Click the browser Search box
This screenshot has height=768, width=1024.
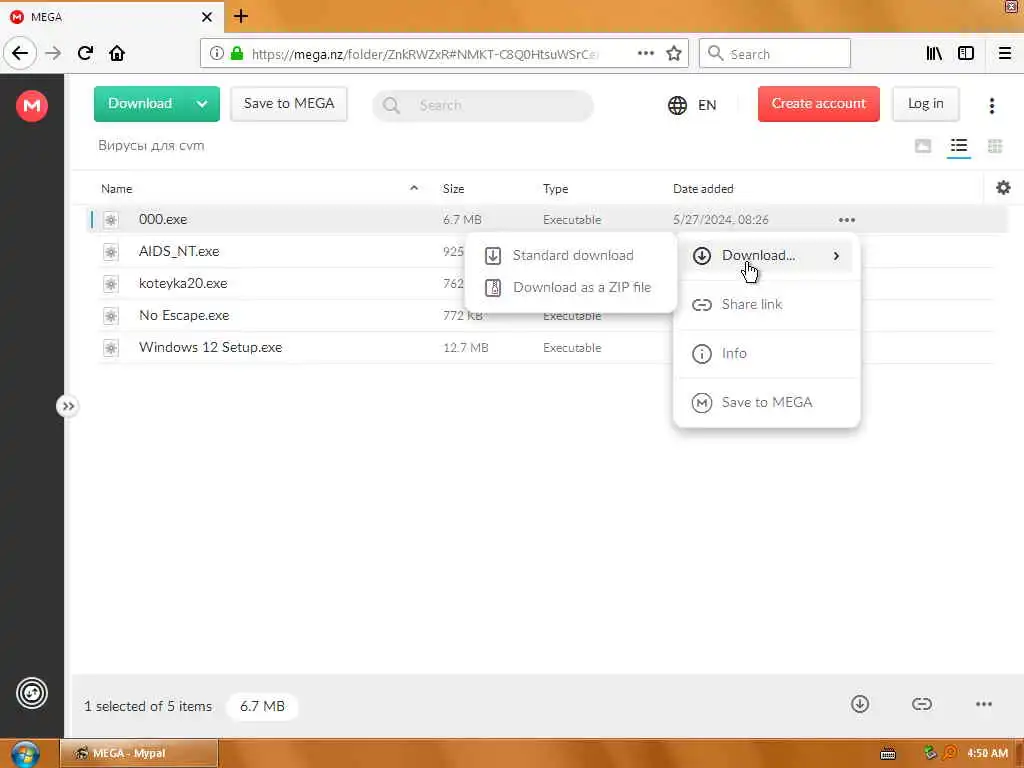click(775, 54)
